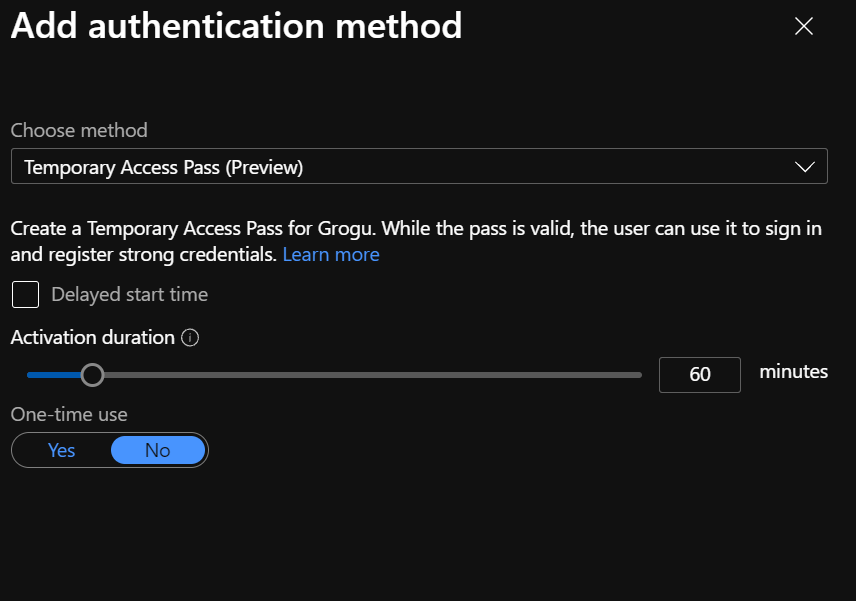Enable the Delayed start time checkbox
Viewport: 856px width, 601px height.
(x=26, y=295)
